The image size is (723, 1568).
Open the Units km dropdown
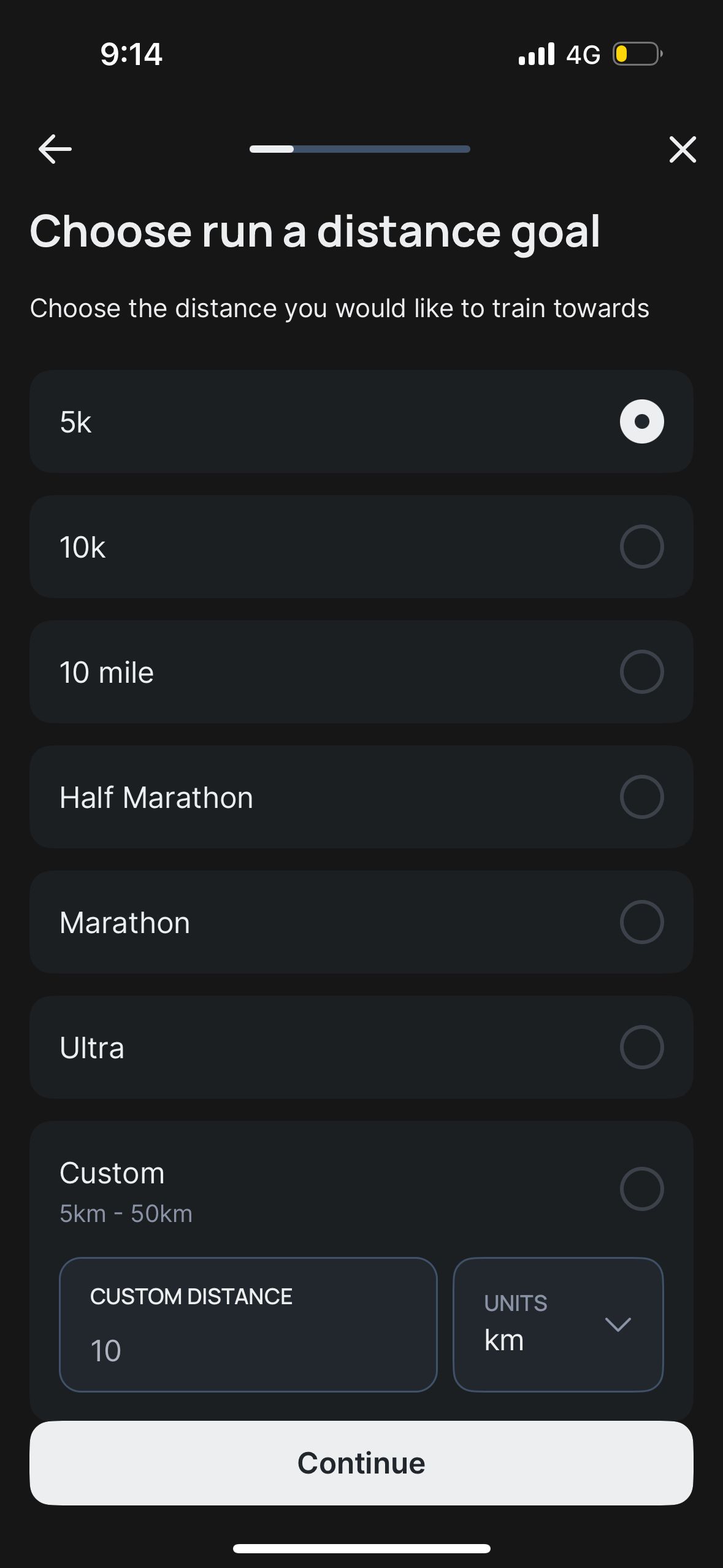[x=558, y=1324]
